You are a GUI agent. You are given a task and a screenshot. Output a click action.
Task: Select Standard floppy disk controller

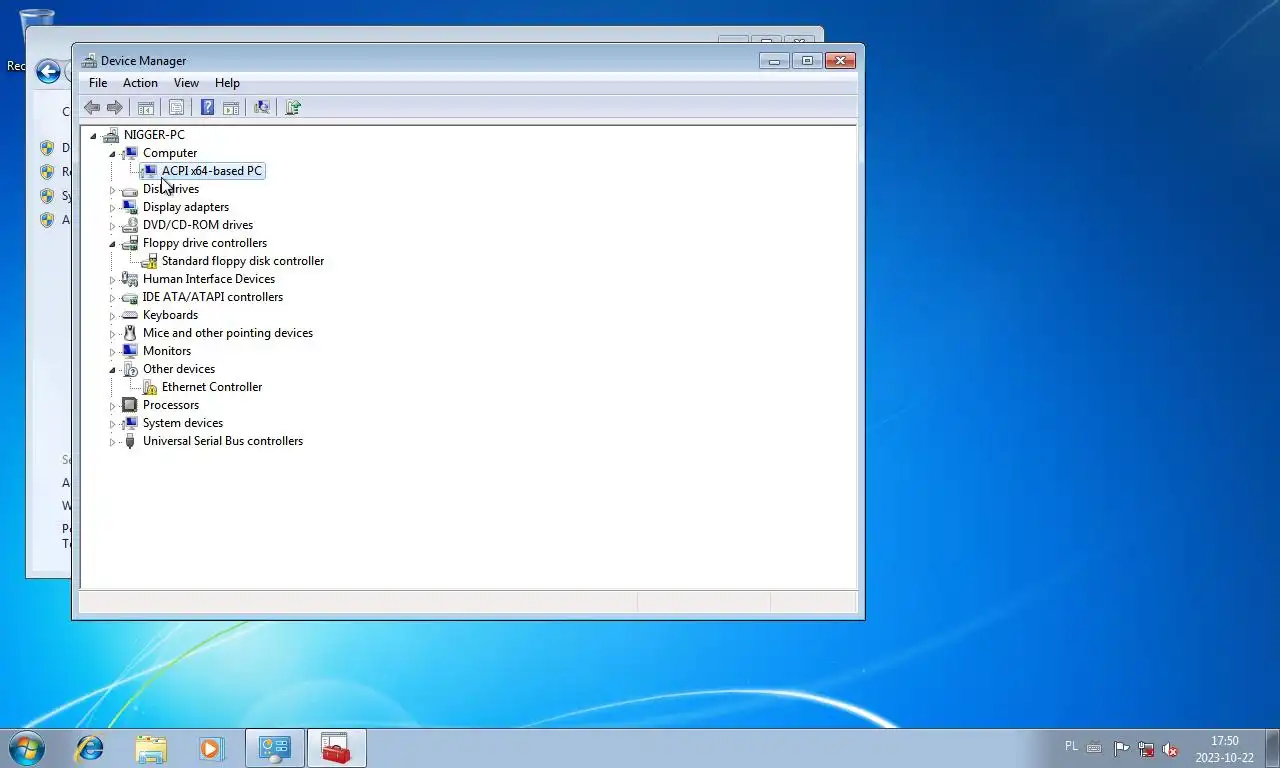click(x=243, y=261)
